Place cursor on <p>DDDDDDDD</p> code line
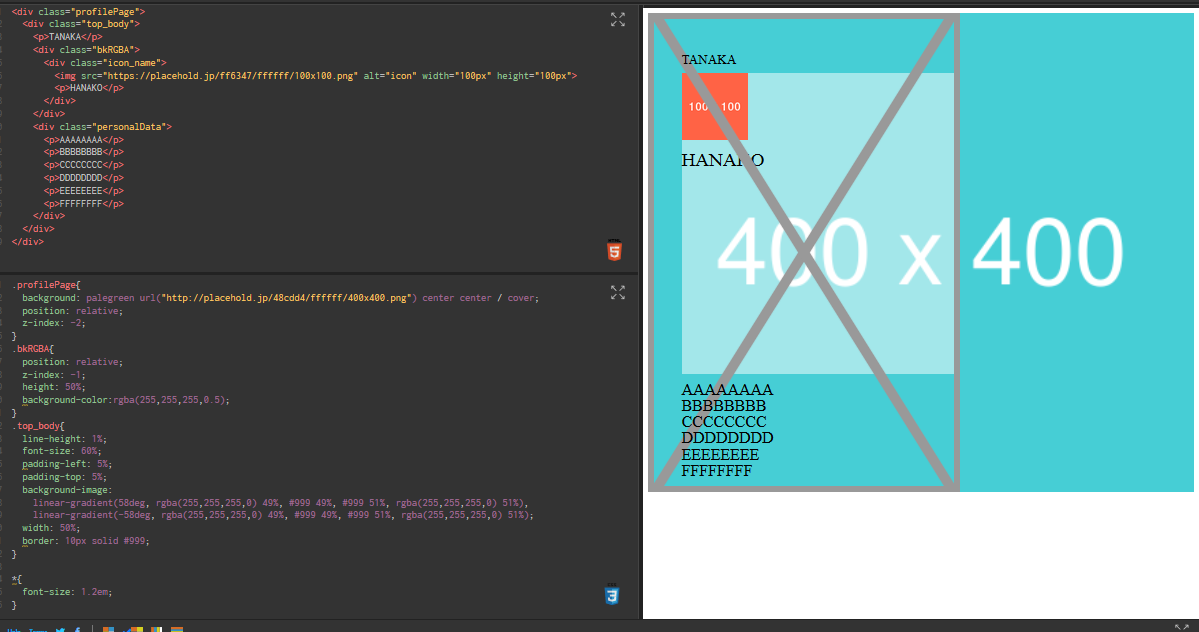This screenshot has width=1199, height=632. click(x=83, y=178)
